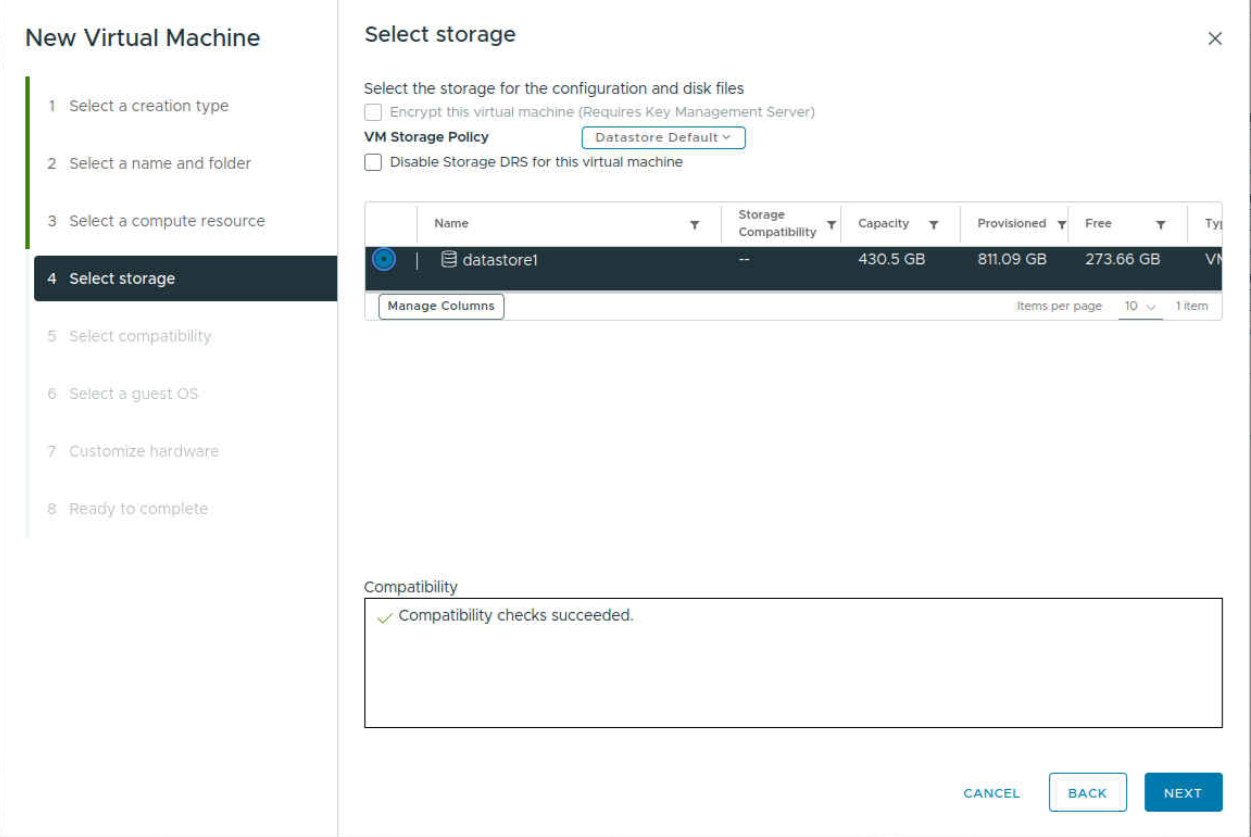Click the BACK button

[1088, 792]
